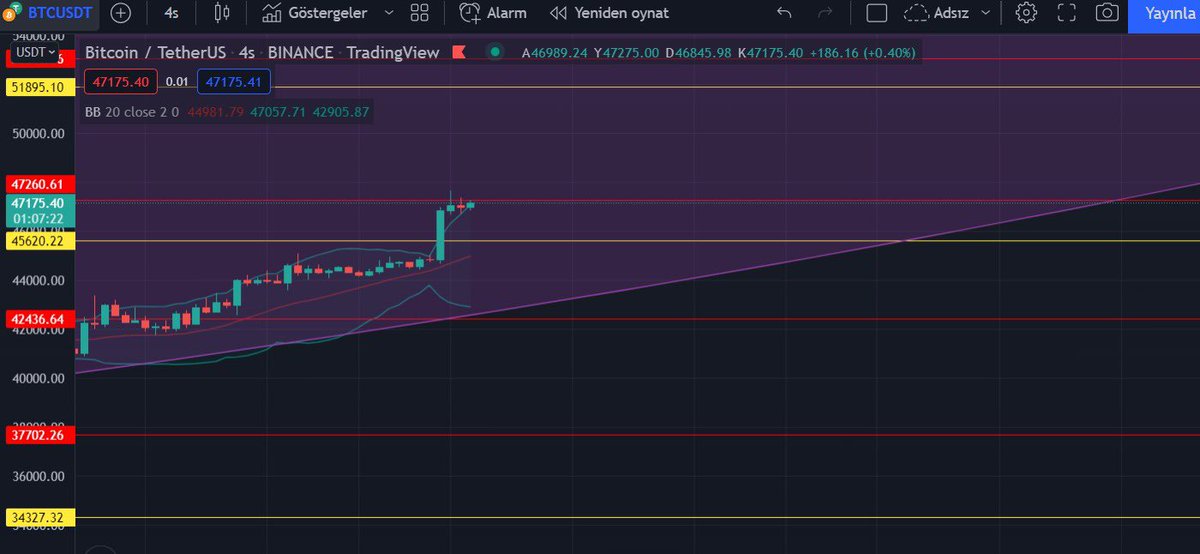Click the 40000.00 price axis label

tap(38, 378)
